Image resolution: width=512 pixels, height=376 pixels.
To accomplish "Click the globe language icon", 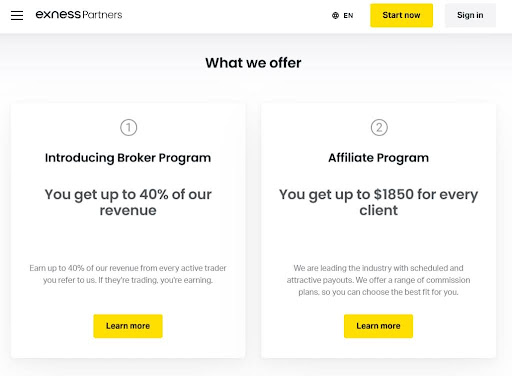I will [335, 15].
